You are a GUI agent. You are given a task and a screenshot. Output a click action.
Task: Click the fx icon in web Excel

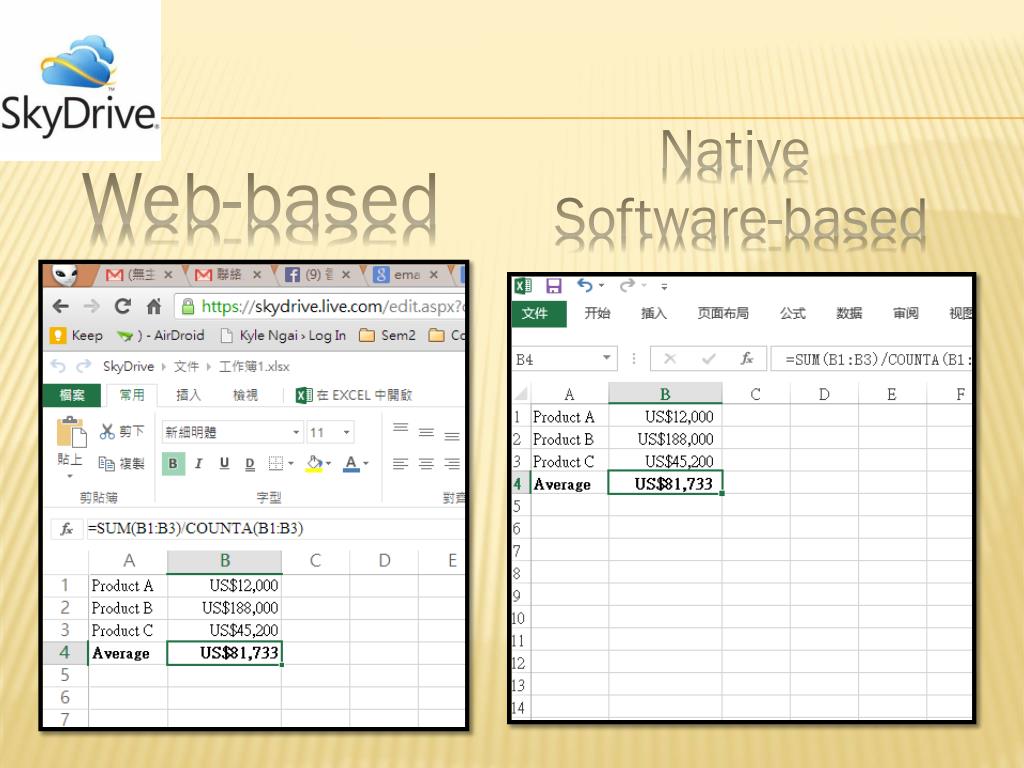pyautogui.click(x=67, y=528)
